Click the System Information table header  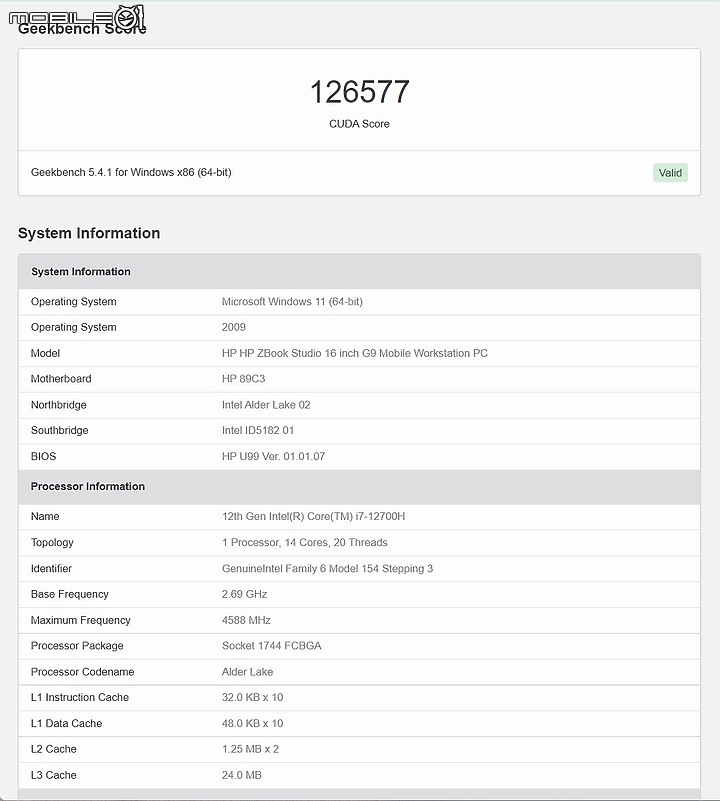pyautogui.click(x=359, y=271)
